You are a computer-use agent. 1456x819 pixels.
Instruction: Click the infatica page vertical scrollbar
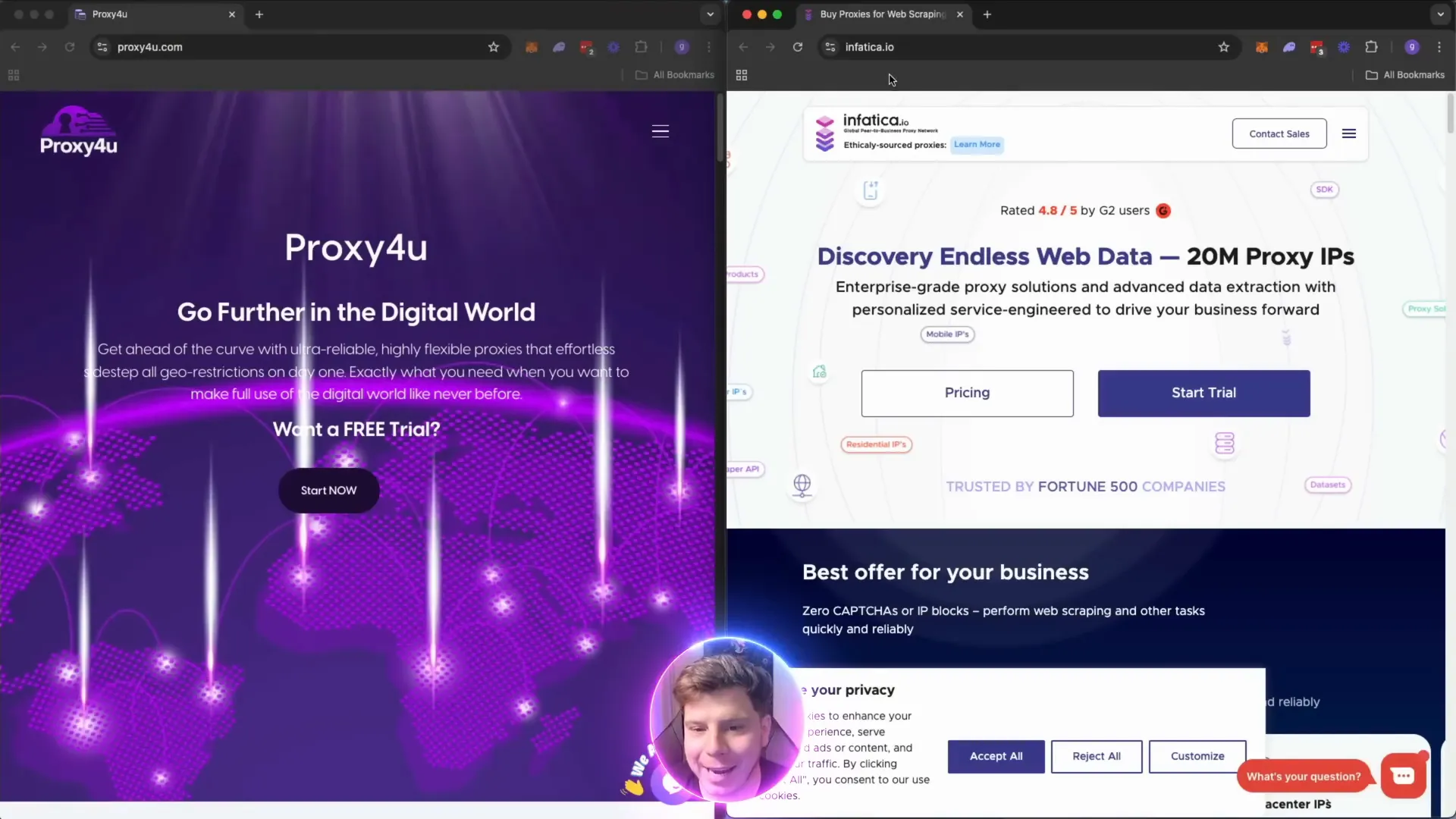[x=1450, y=114]
